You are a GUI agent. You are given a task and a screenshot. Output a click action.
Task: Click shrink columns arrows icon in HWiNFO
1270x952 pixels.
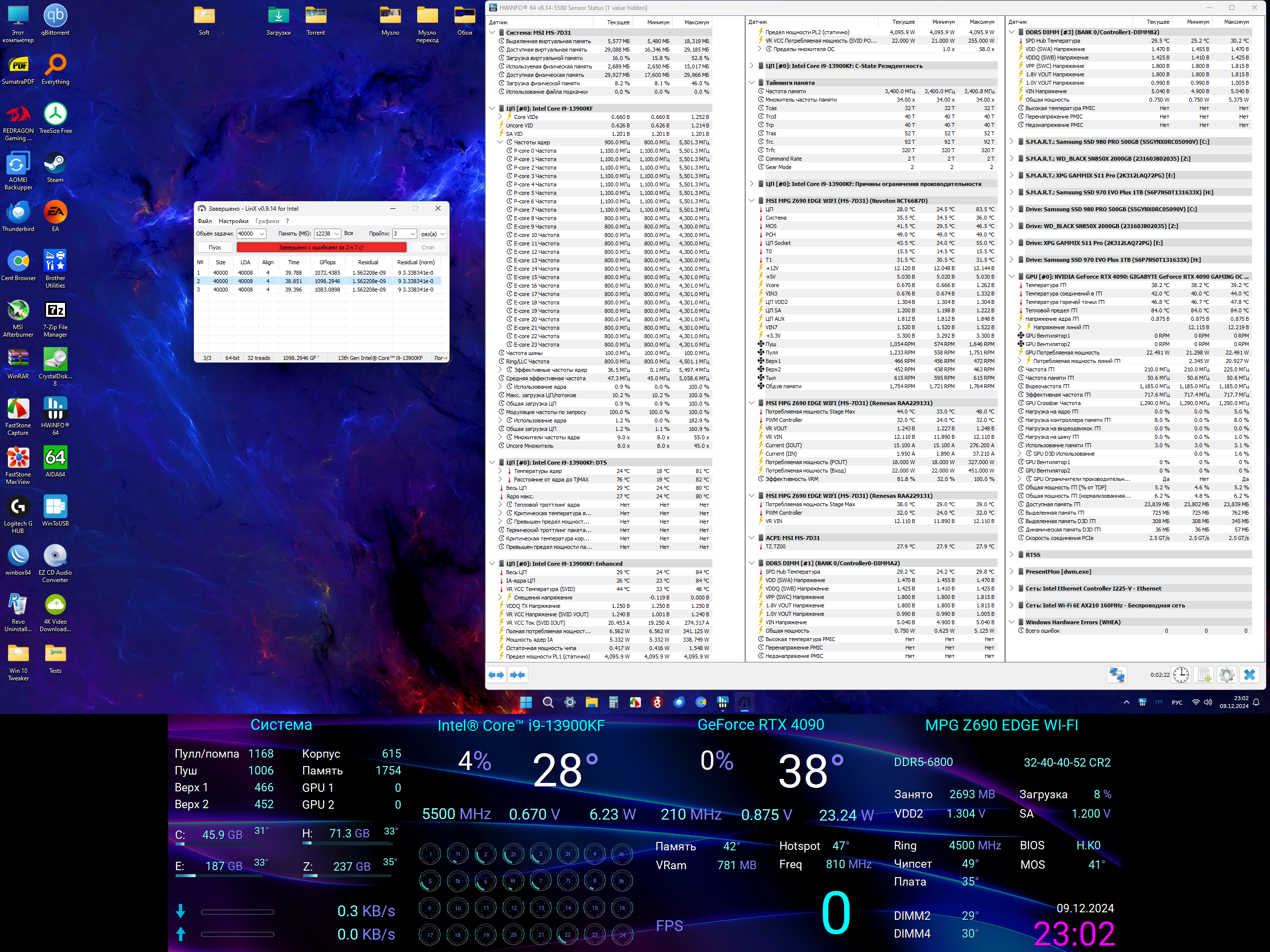[x=517, y=675]
